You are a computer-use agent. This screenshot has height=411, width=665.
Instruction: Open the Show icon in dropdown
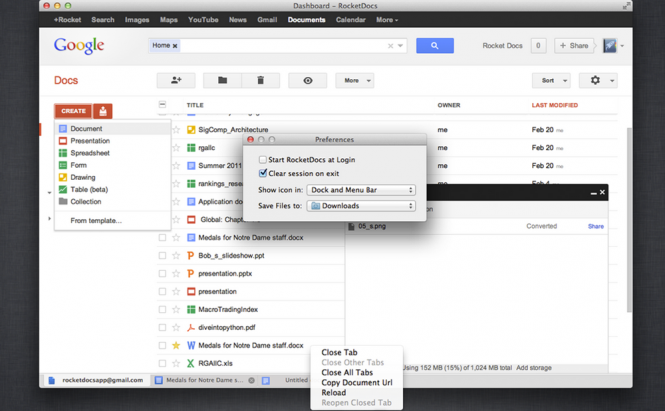pos(361,190)
